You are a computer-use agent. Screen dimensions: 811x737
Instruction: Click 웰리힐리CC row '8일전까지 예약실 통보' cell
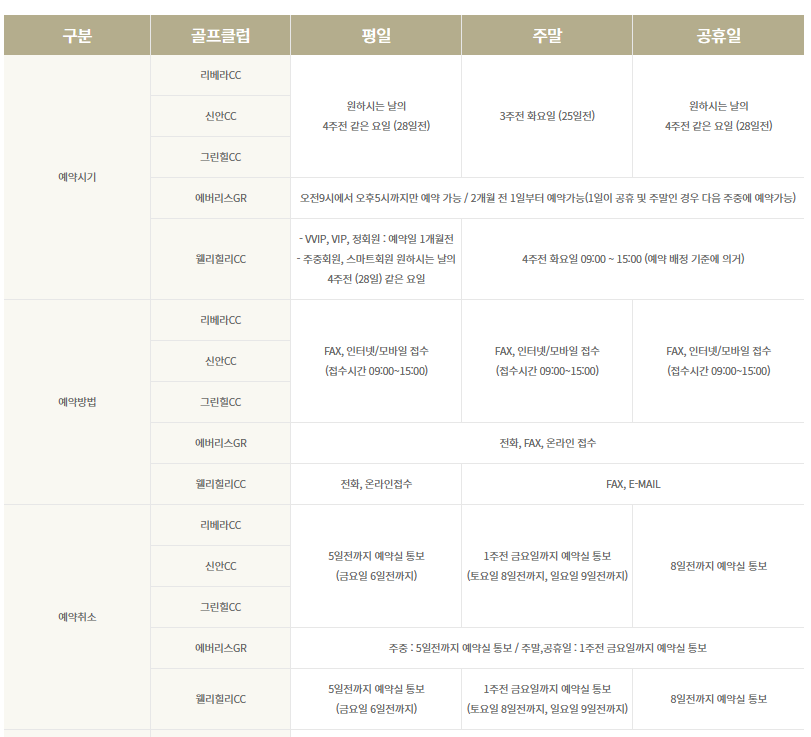click(x=718, y=699)
